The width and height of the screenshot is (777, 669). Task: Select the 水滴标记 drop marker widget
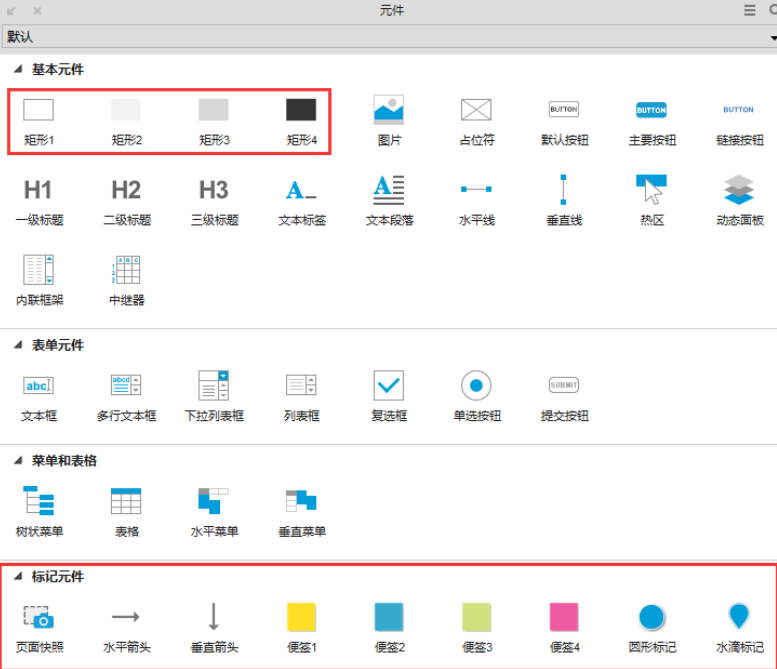[x=739, y=629]
